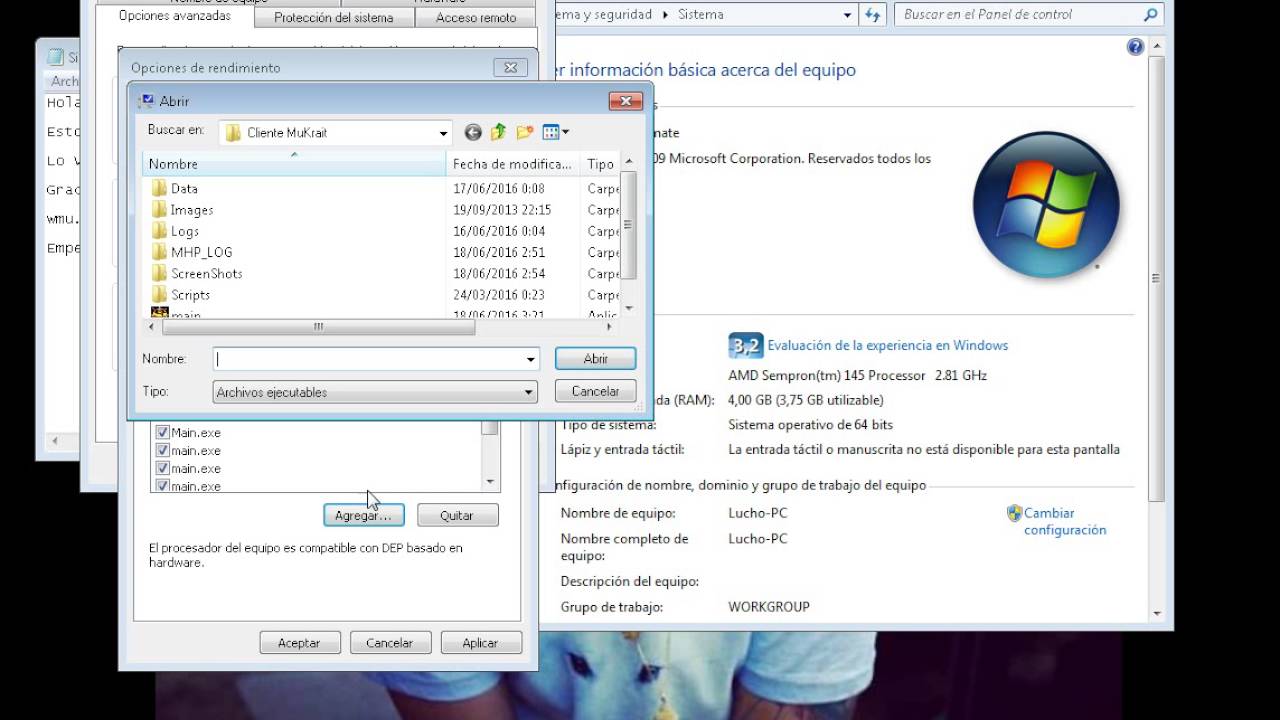The image size is (1280, 720).
Task: Click the shield icon beside Cambiar configuración
Action: (x=1014, y=513)
